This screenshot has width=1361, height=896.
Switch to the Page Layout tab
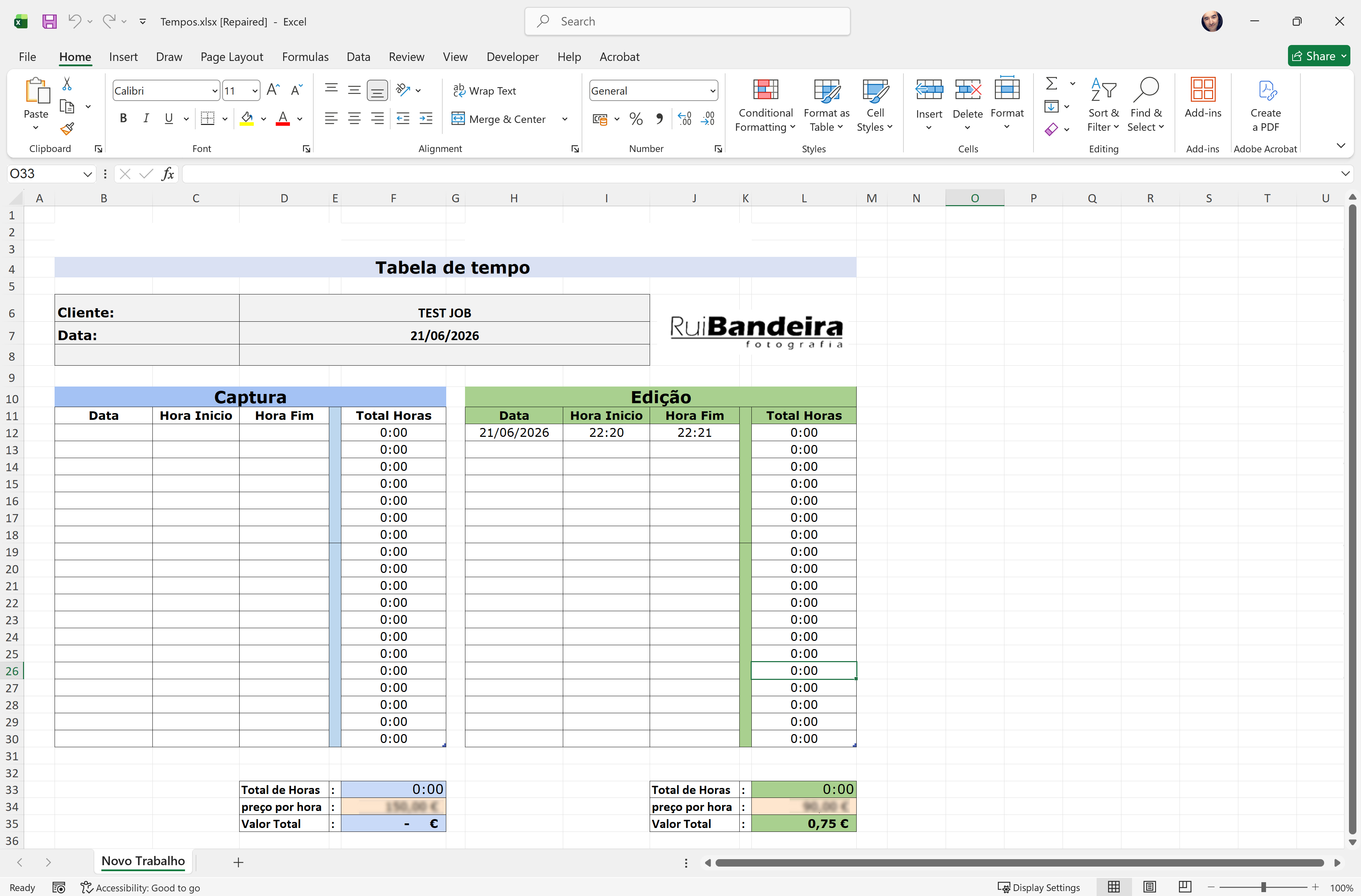point(231,57)
